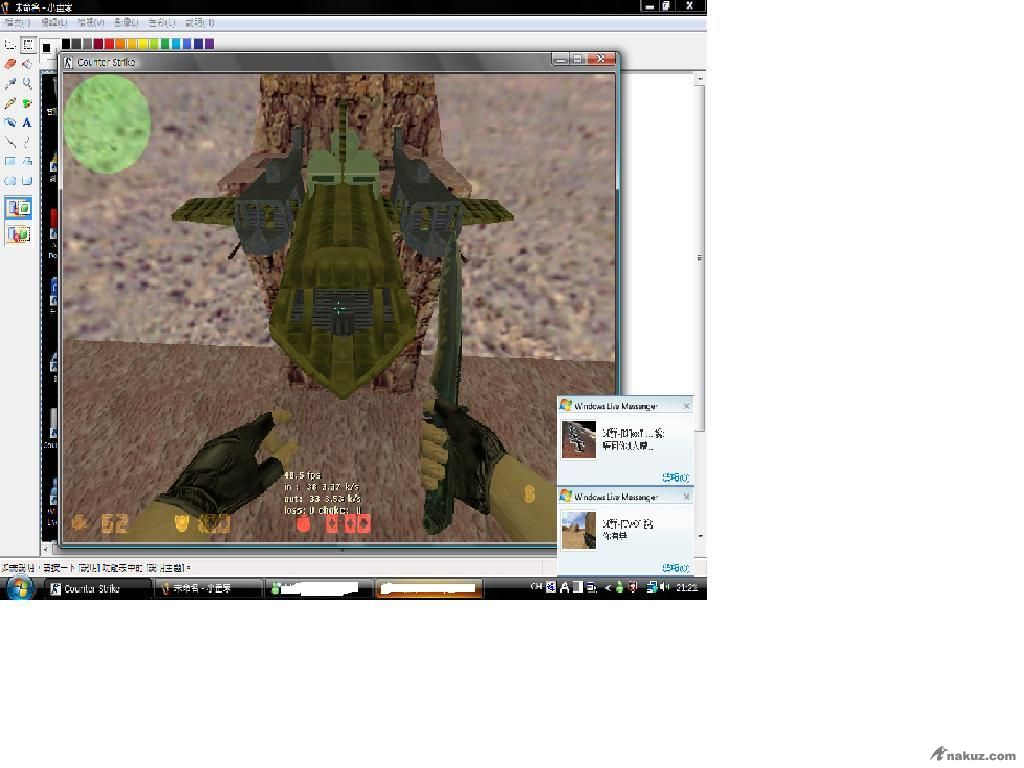Switch to Counter Strike taskbar button

point(97,588)
